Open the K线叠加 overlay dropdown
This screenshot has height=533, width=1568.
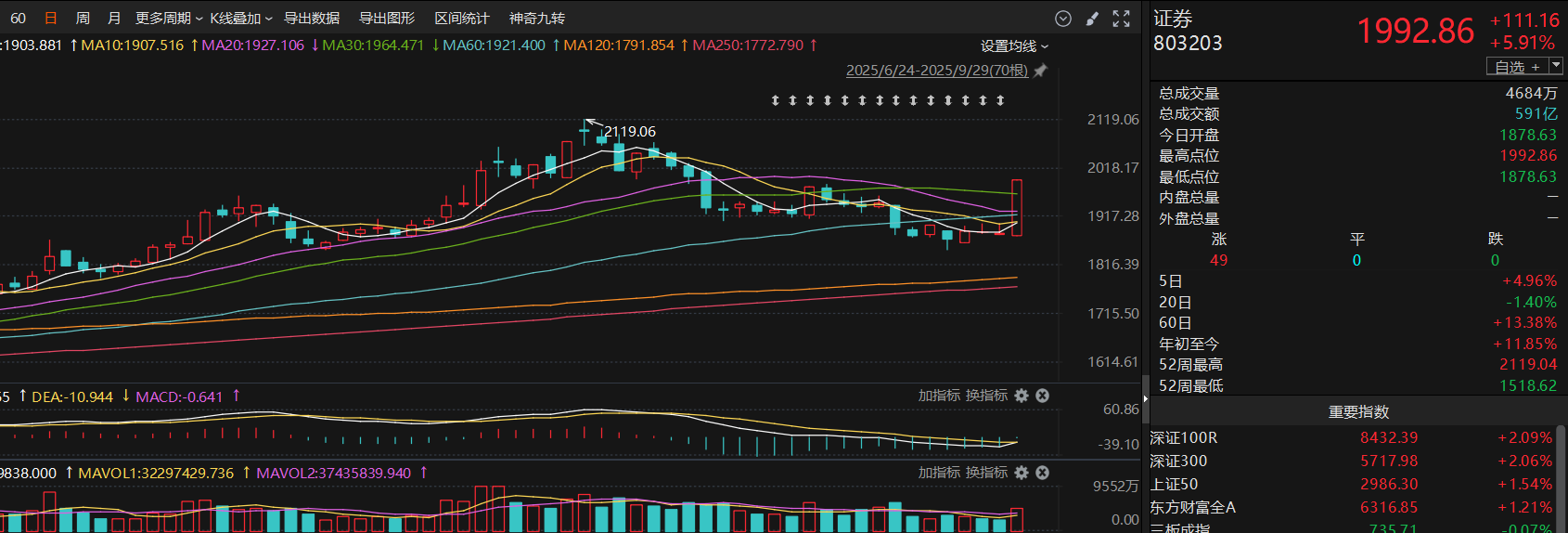point(241,19)
